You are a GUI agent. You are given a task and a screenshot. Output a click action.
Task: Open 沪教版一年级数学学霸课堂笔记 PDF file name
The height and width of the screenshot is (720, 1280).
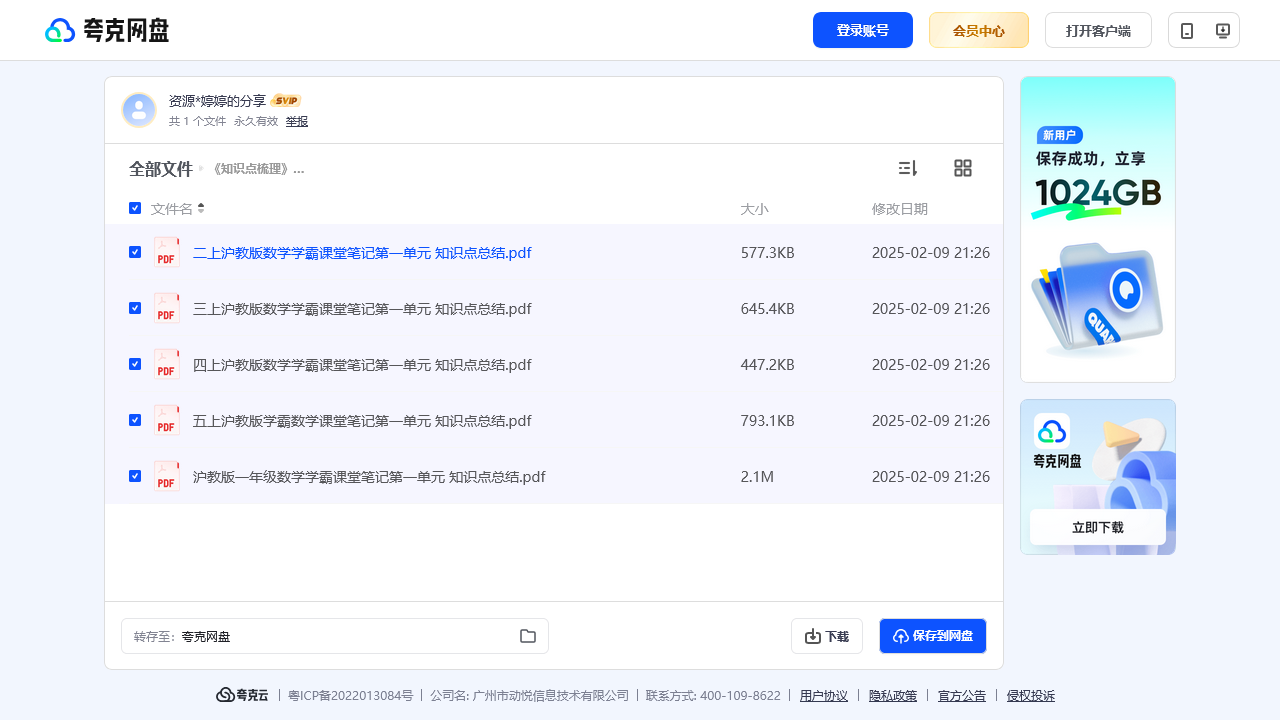click(369, 477)
